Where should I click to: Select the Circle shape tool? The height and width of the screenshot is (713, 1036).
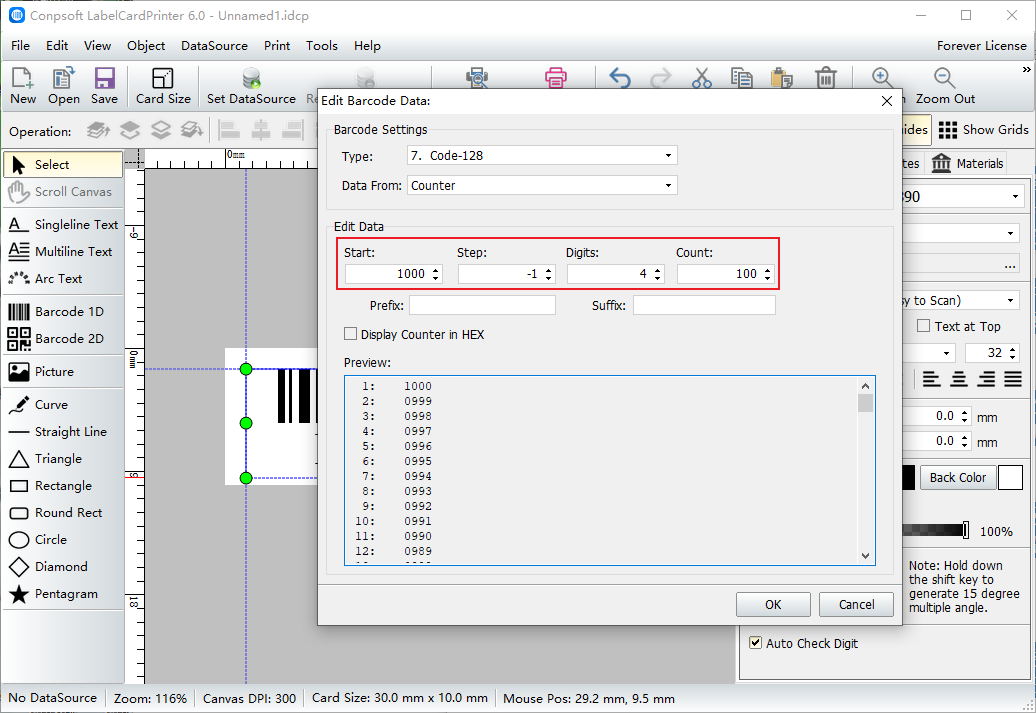point(63,540)
